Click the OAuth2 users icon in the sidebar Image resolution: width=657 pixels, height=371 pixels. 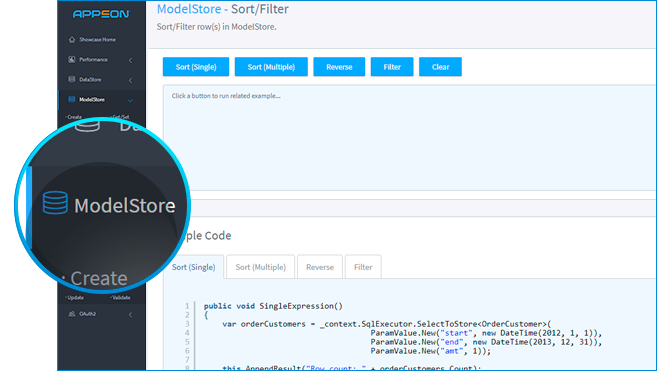[72, 314]
